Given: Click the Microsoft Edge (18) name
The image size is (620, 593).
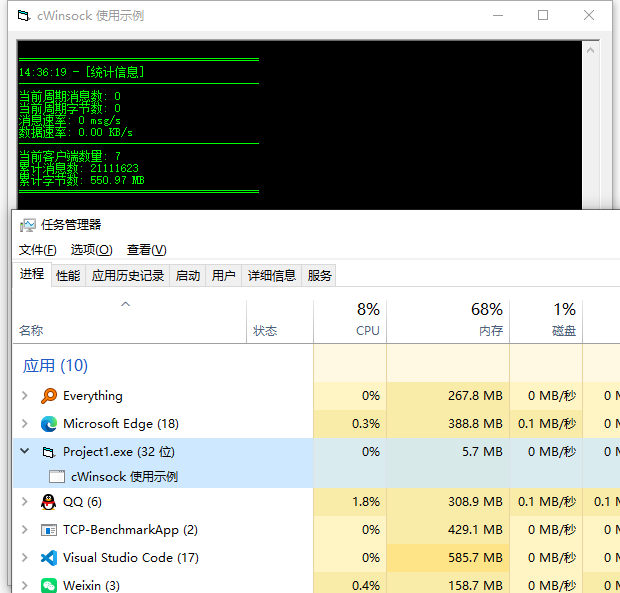Looking at the screenshot, I should [x=121, y=424].
